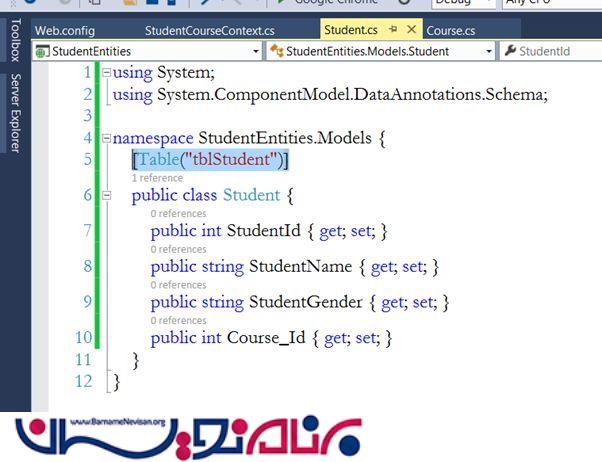The image size is (602, 462).
Task: Open the Server Explorer side panel
Action: tap(15, 113)
